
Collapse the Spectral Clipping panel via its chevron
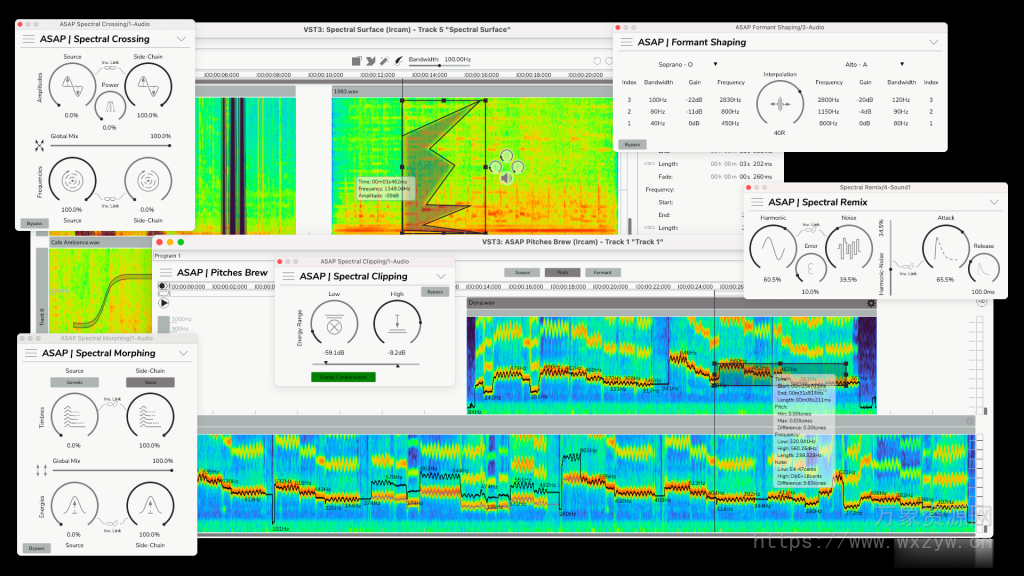tap(441, 277)
